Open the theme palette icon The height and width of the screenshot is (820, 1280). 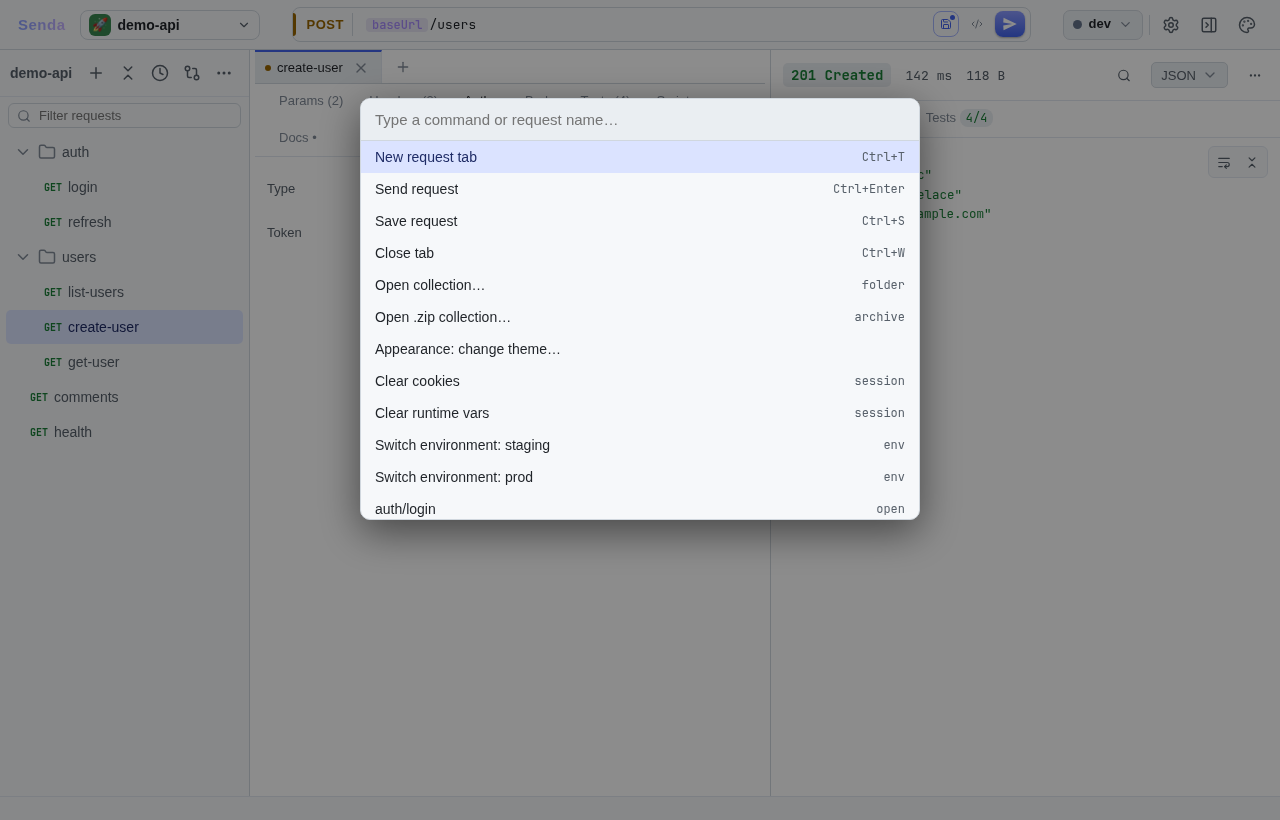tap(1247, 25)
